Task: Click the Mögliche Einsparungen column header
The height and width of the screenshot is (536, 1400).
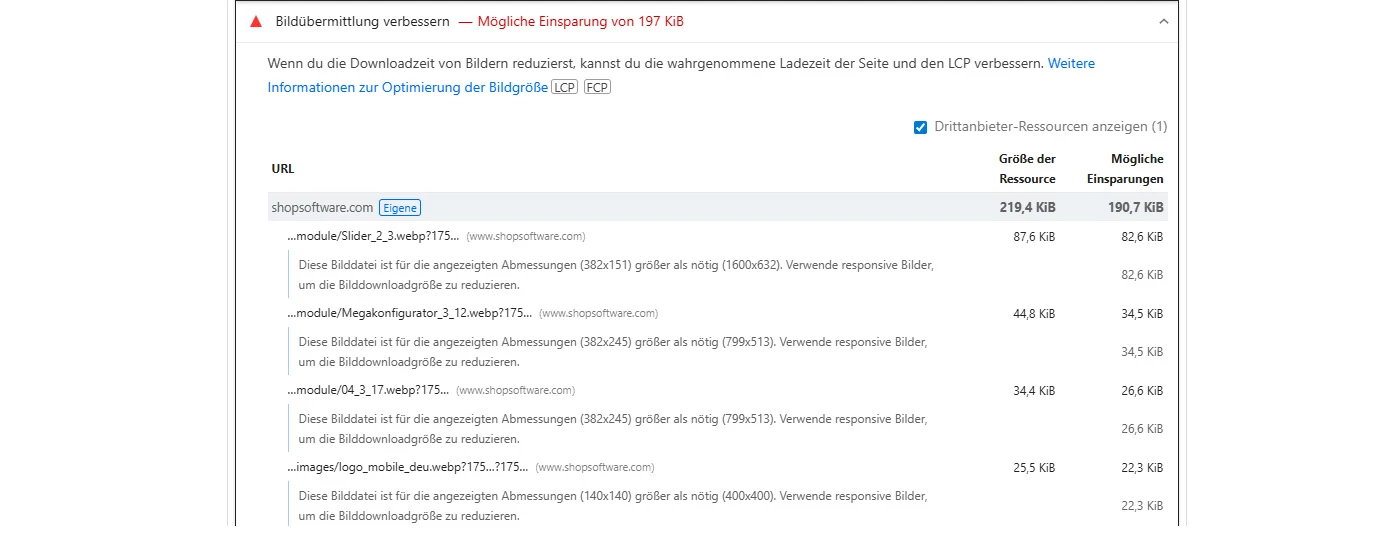Action: pos(1125,169)
